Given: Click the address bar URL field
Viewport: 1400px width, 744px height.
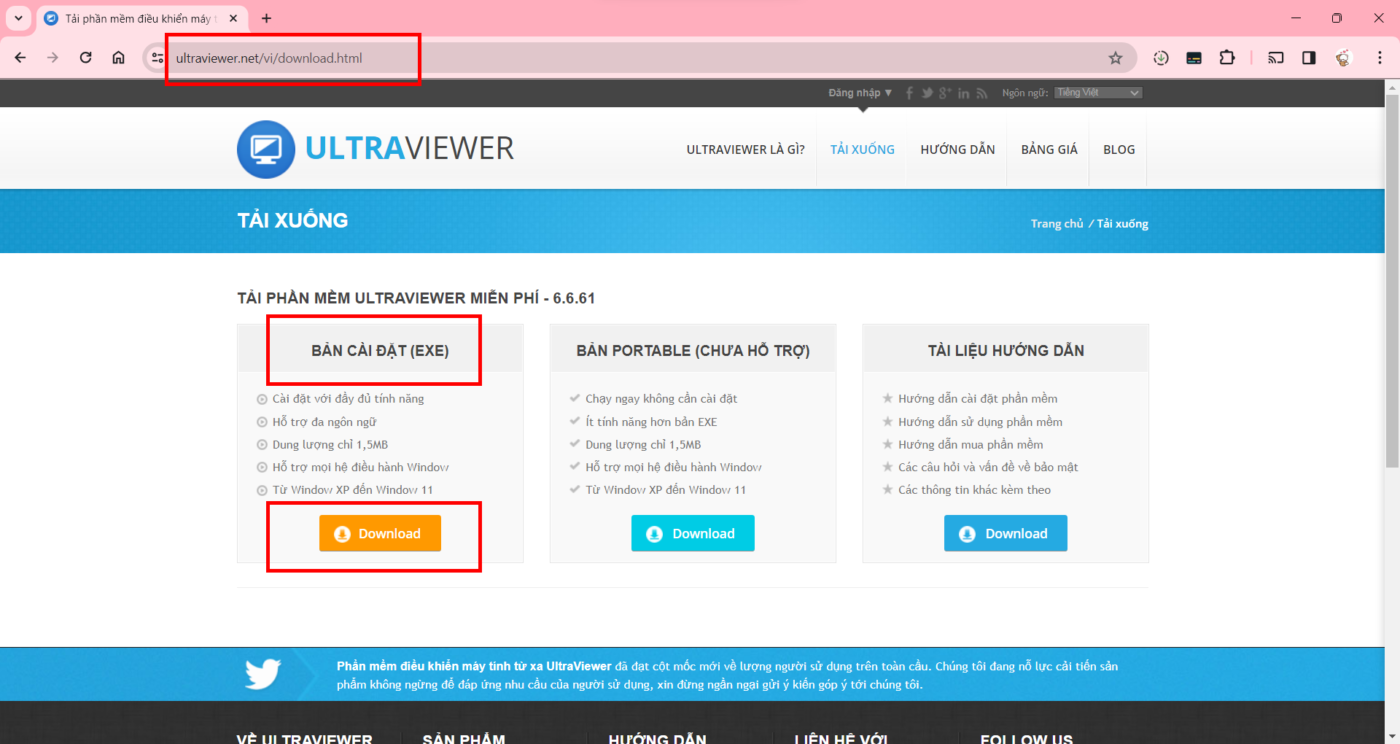Looking at the screenshot, I should (x=640, y=58).
